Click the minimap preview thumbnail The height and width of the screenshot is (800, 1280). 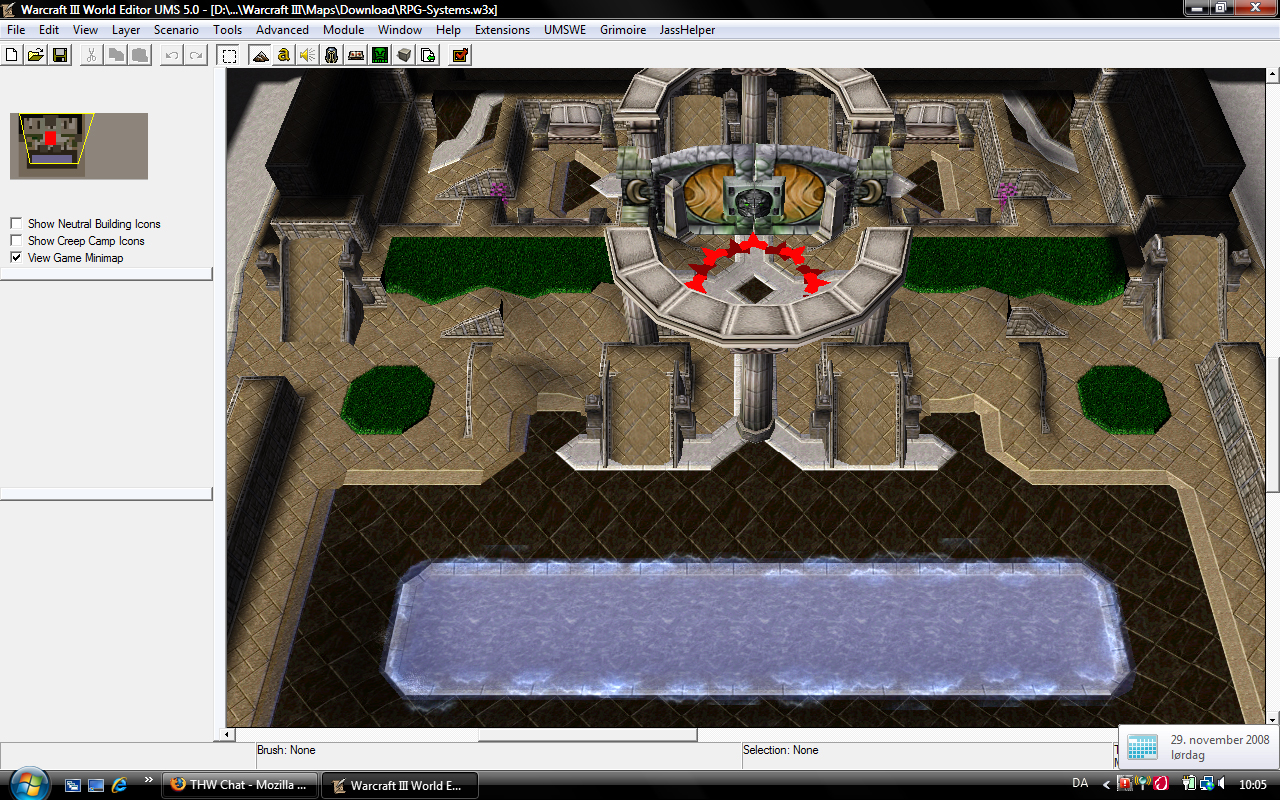coord(79,146)
